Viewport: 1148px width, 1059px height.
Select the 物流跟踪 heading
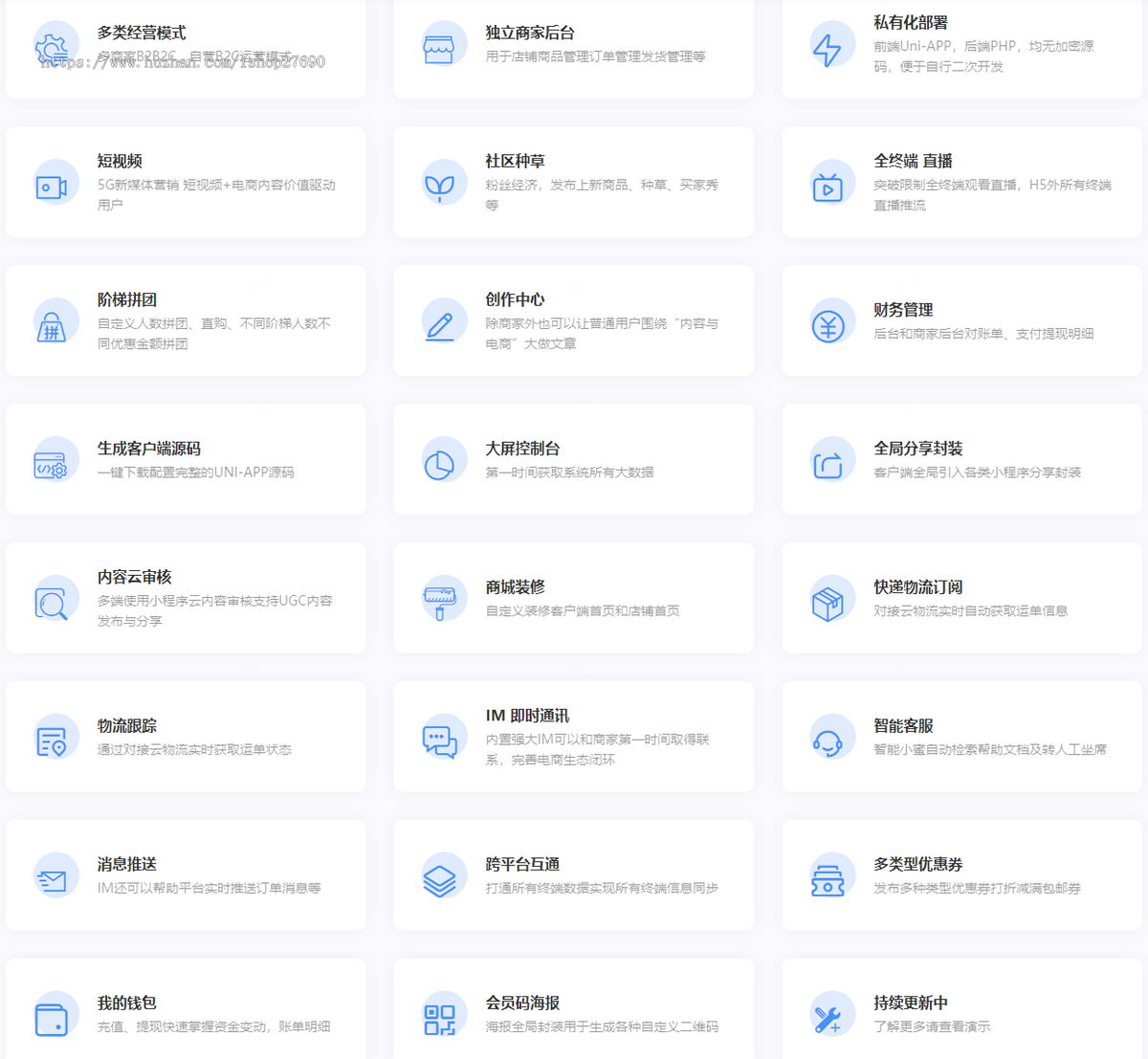click(126, 726)
